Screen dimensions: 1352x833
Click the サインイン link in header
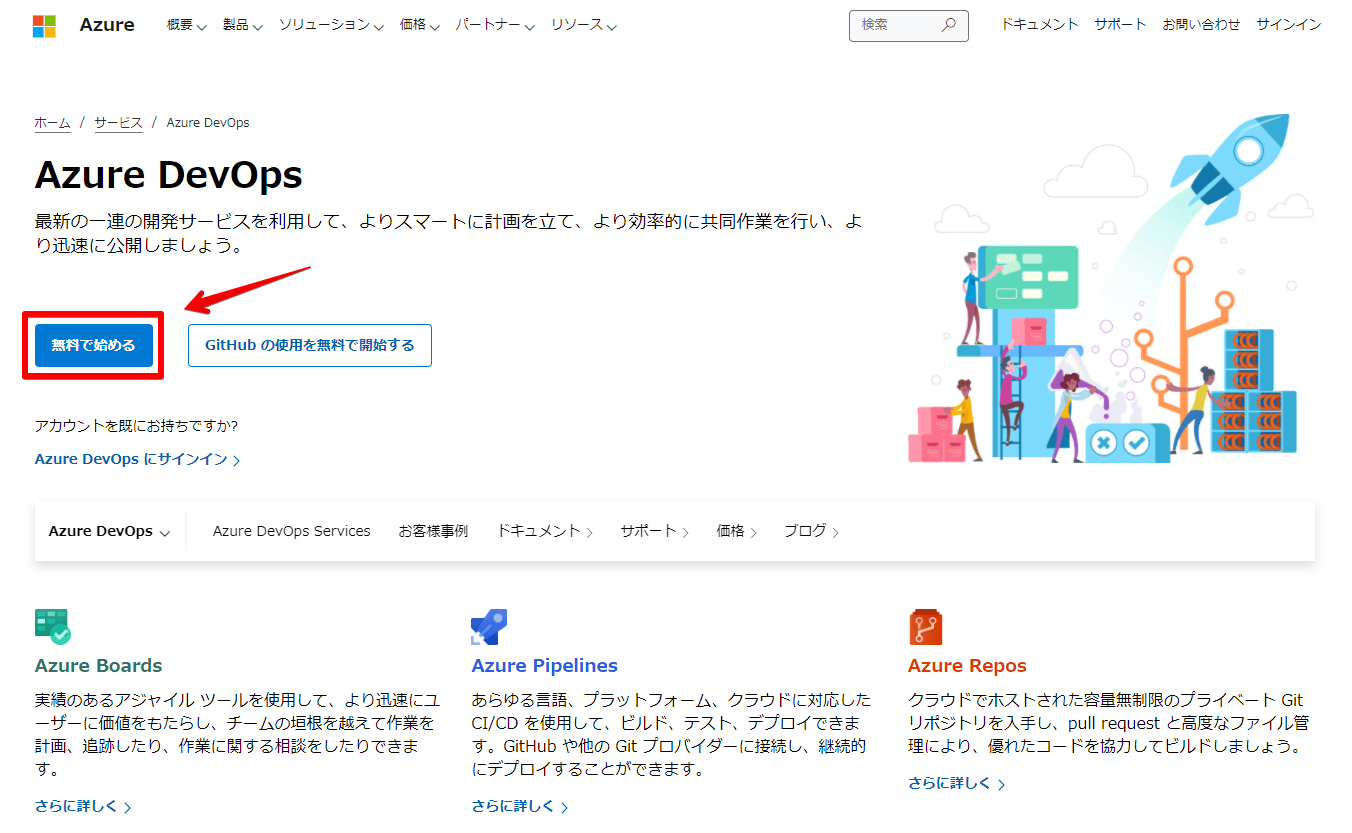click(1288, 25)
